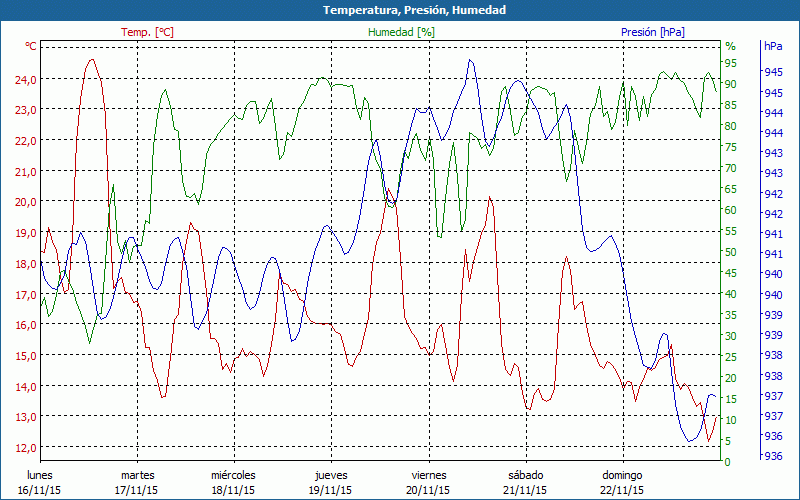Select the green Humedad [%] legend label
Image resolution: width=800 pixels, height=500 pixels.
click(x=401, y=32)
